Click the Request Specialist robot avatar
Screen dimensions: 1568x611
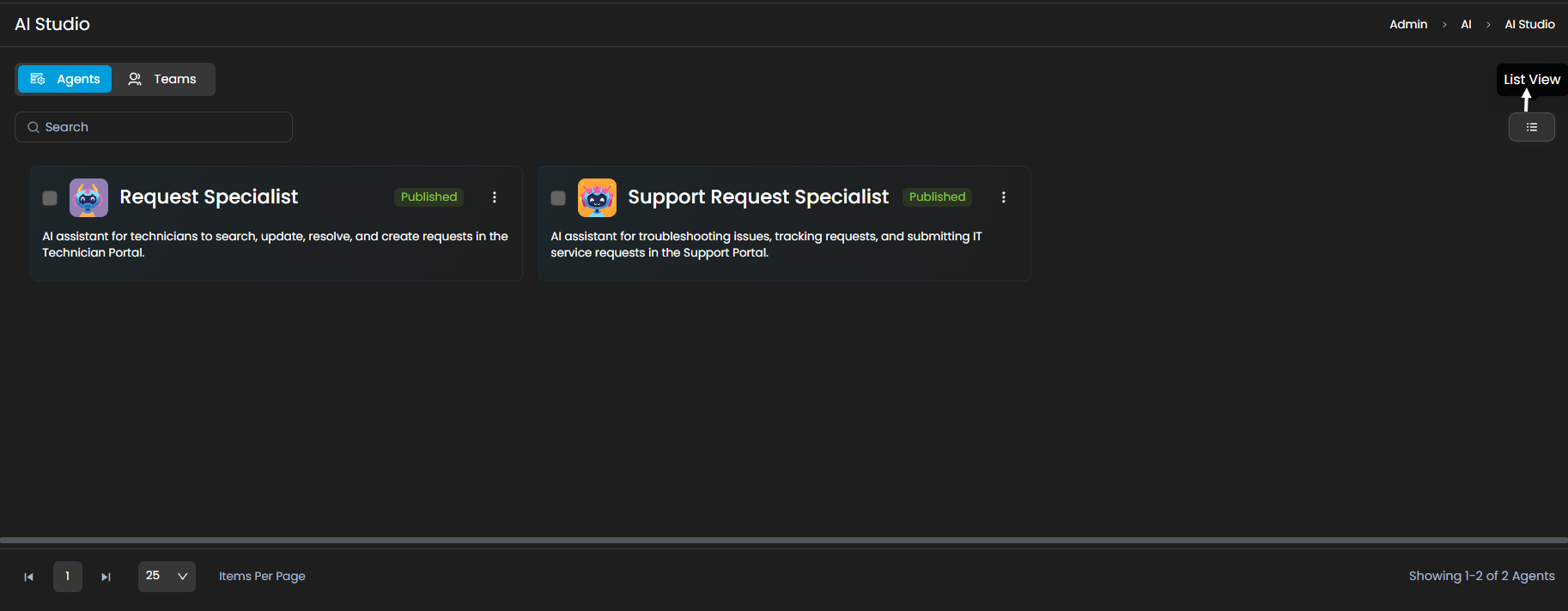[88, 197]
